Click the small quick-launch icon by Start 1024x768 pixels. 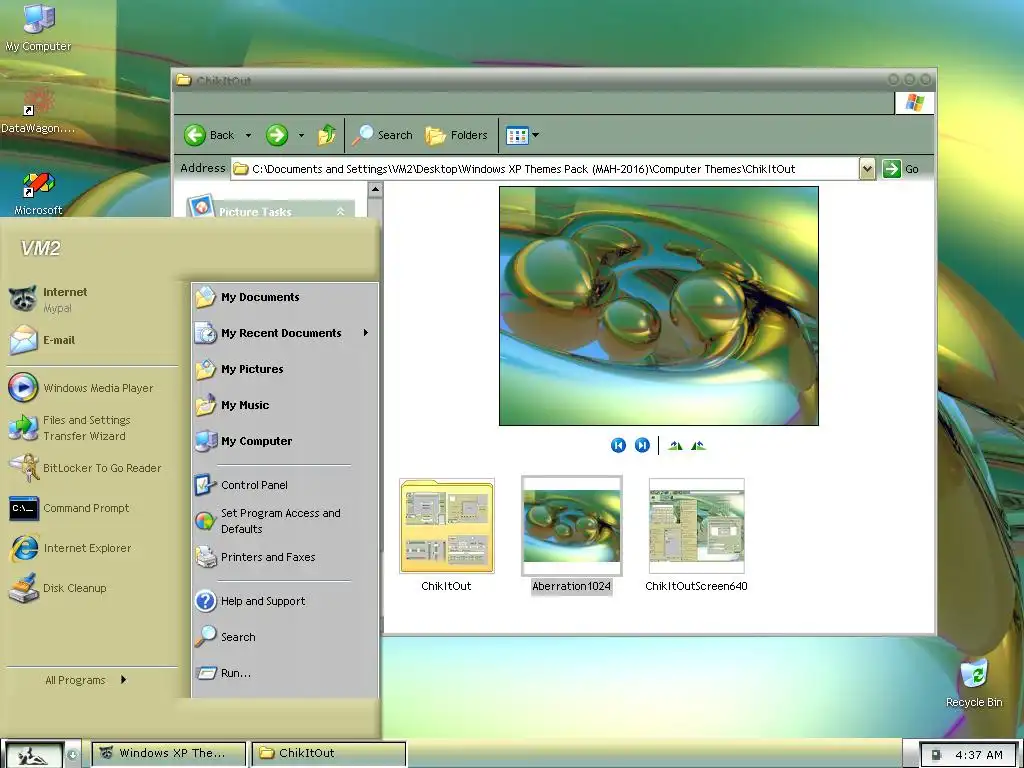click(x=72, y=755)
